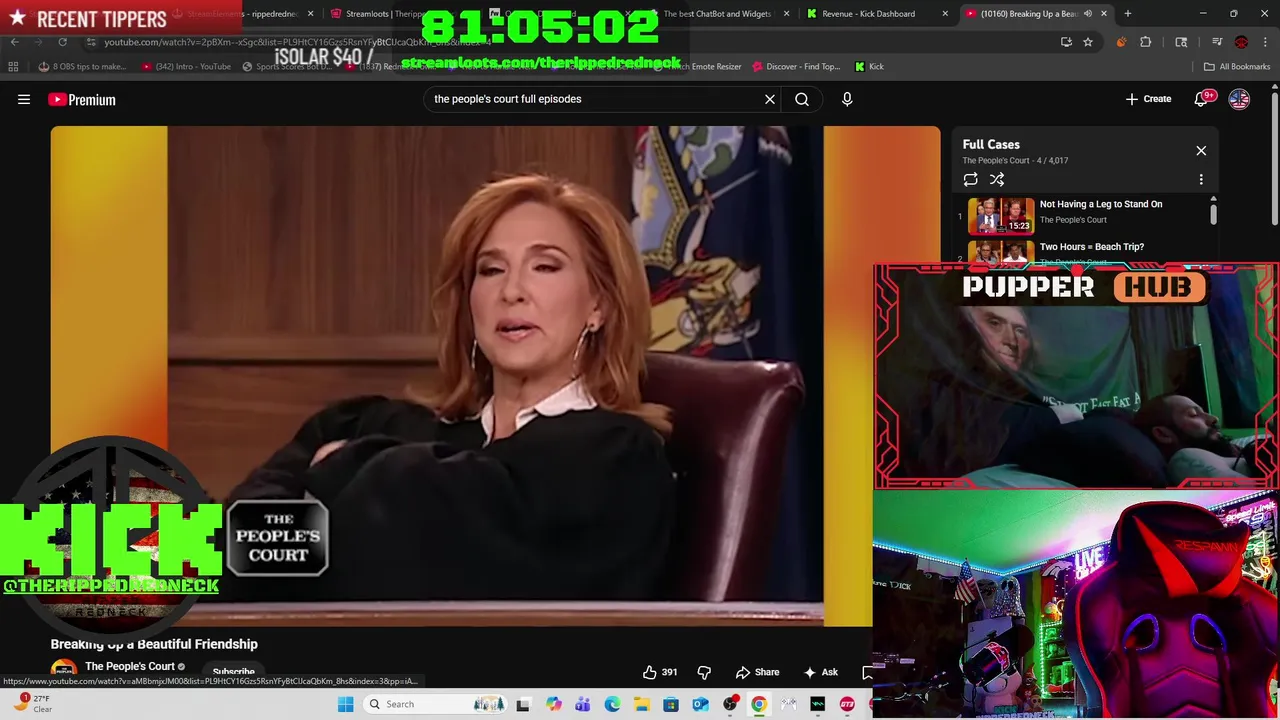Bookmark this page with the star
This screenshot has width=1280, height=720.
coord(1088,42)
